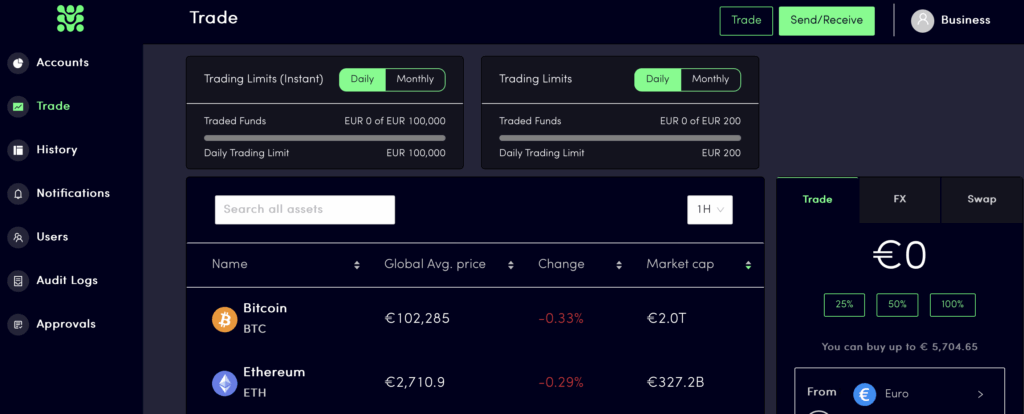Open Accounts via its pie chart icon
The width and height of the screenshot is (1024, 414).
18,63
